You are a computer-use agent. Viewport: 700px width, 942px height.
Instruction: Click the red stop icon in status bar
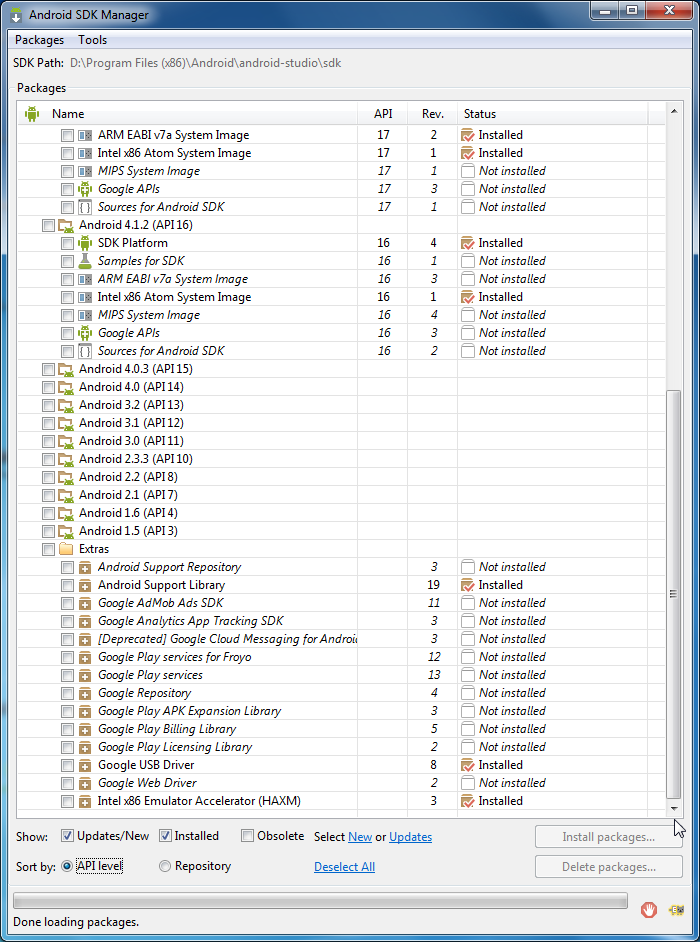(648, 910)
